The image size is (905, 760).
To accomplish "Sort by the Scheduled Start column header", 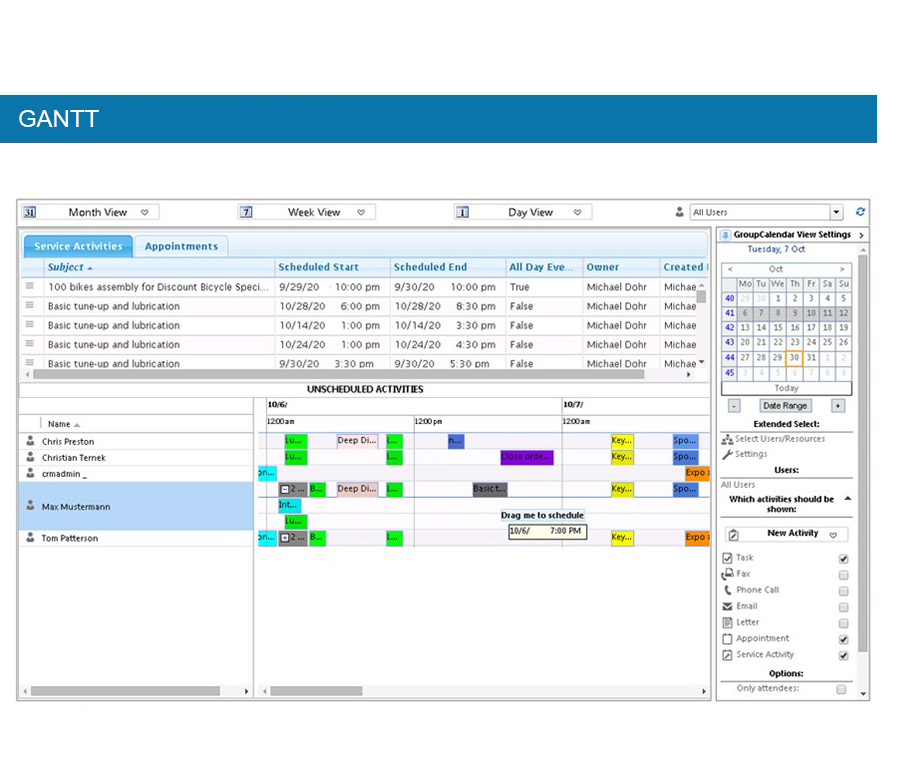I will point(332,267).
